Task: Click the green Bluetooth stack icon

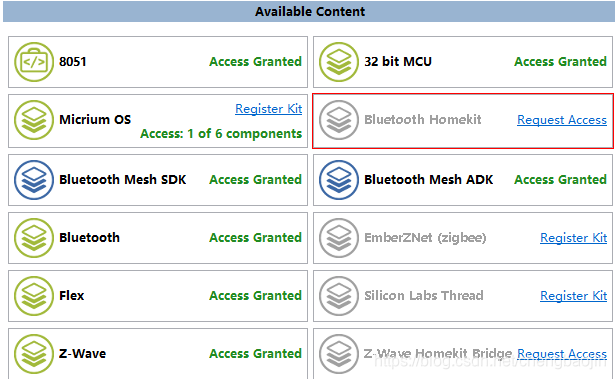Action: (x=34, y=238)
